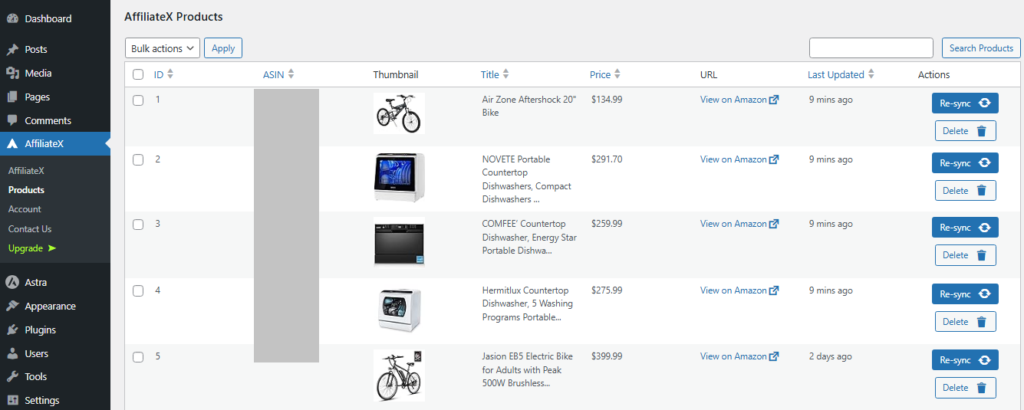The image size is (1024, 410).
Task: Click the Air Zone Aftershock bike thumbnail
Action: click(x=399, y=114)
